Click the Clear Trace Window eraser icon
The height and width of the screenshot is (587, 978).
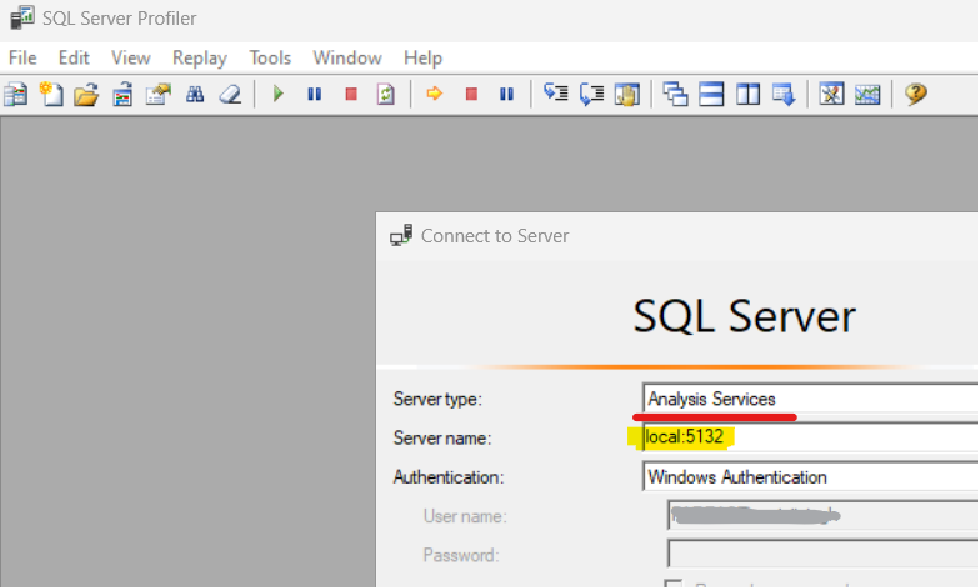point(230,94)
